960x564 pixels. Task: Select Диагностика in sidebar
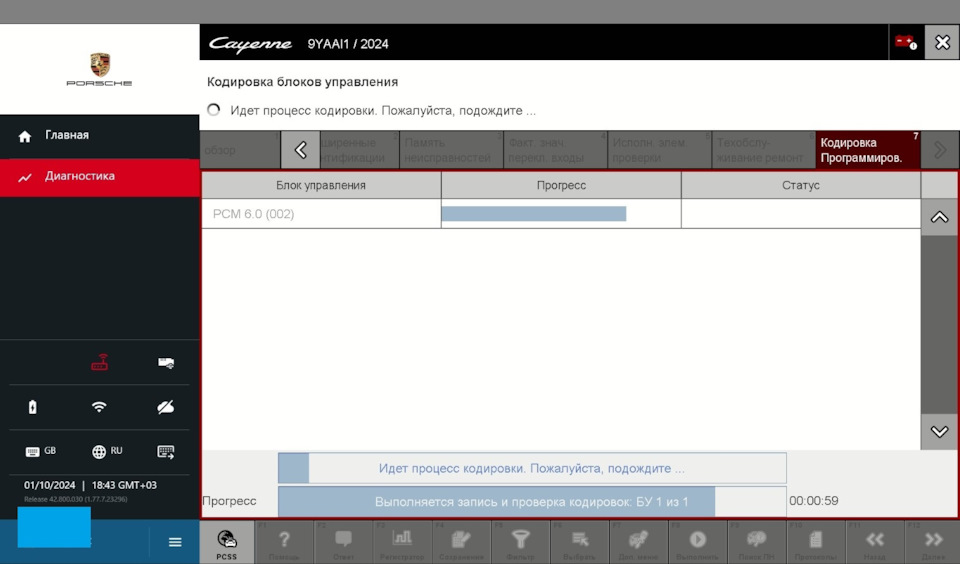coord(100,176)
